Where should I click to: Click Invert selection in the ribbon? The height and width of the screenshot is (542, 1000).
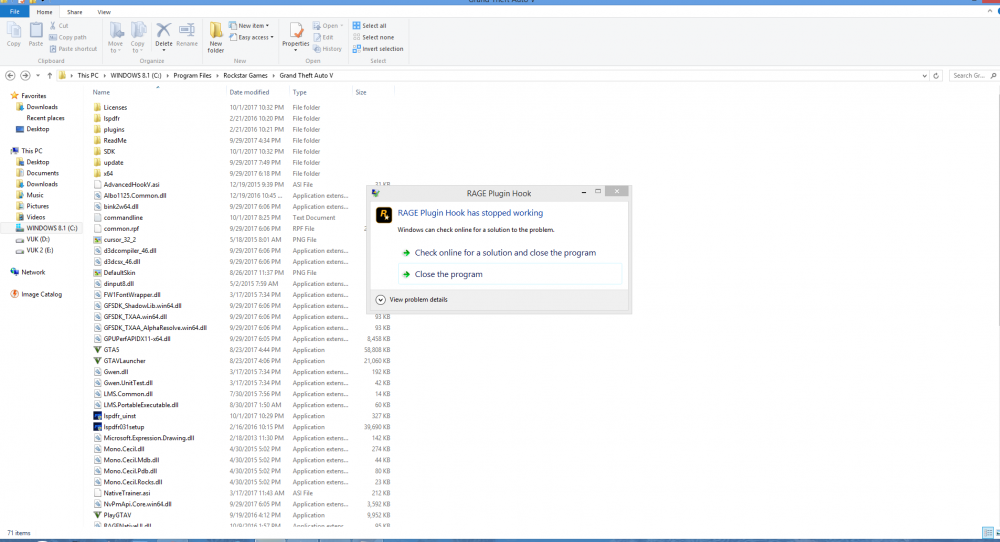[378, 48]
